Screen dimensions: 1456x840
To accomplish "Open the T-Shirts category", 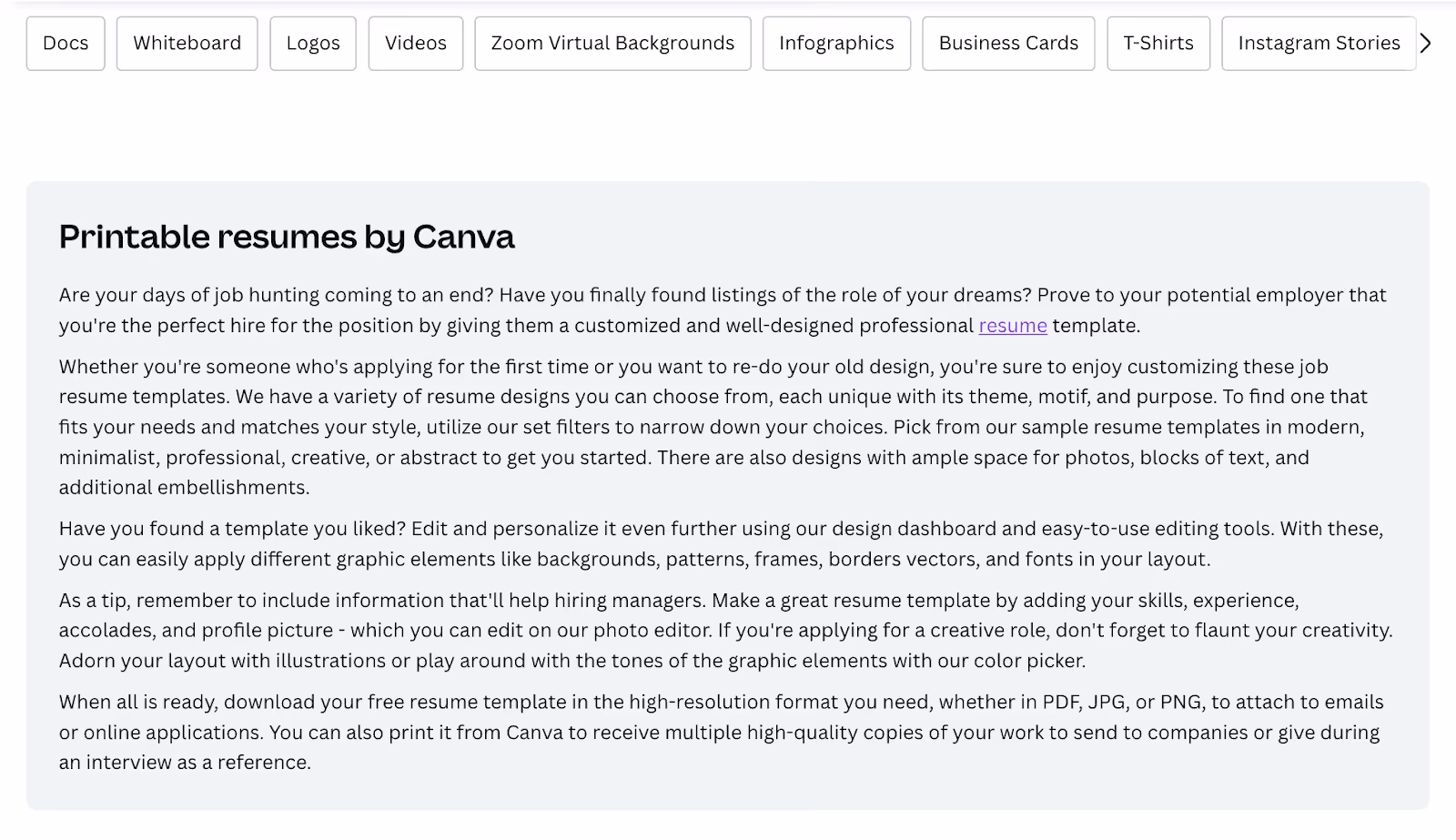I will tap(1158, 44).
